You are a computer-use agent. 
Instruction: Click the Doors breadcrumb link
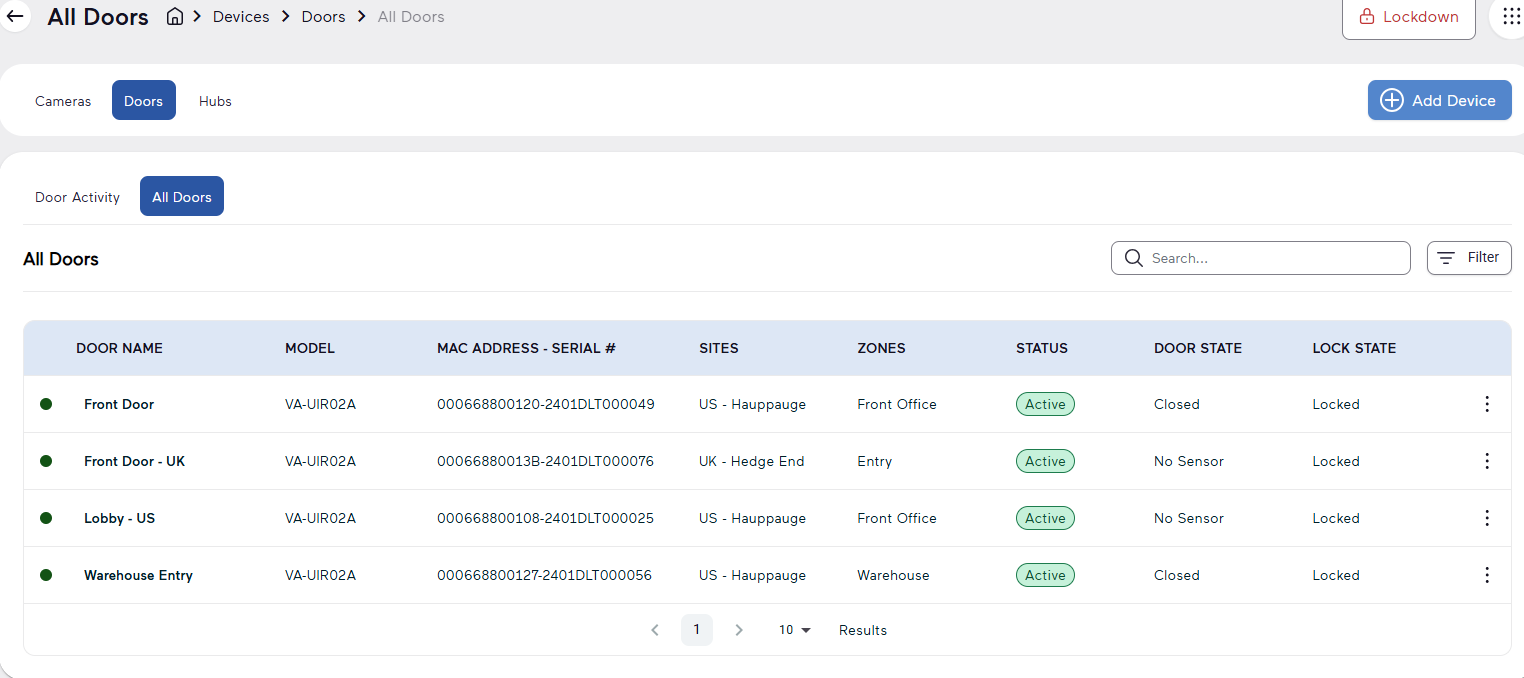click(x=323, y=17)
